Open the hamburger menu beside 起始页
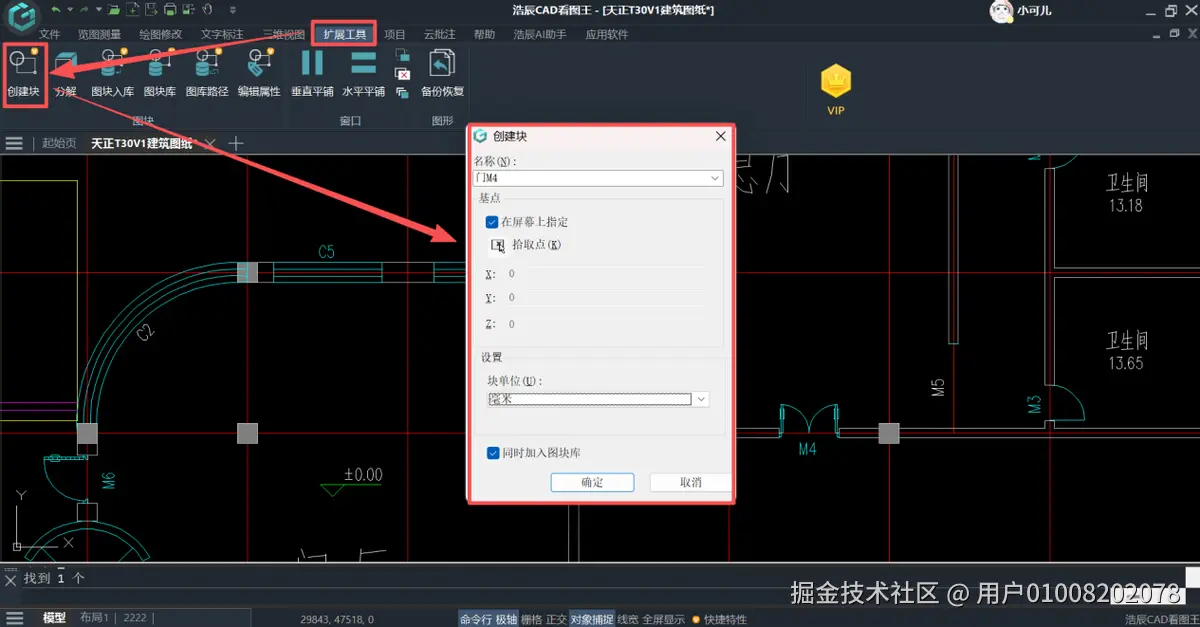This screenshot has width=1200, height=627. point(14,143)
